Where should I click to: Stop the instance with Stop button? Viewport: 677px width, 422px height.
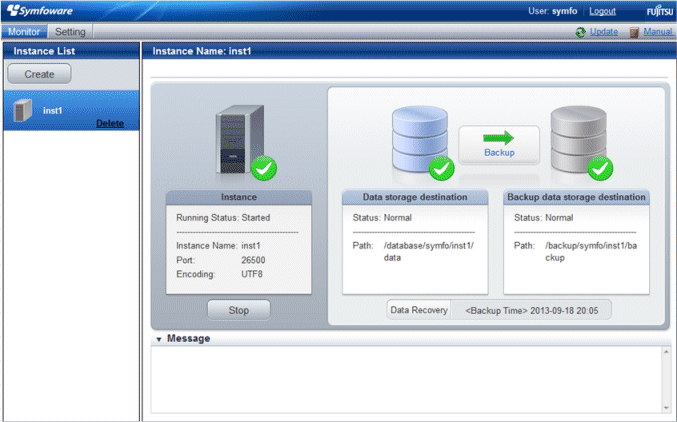(x=239, y=310)
